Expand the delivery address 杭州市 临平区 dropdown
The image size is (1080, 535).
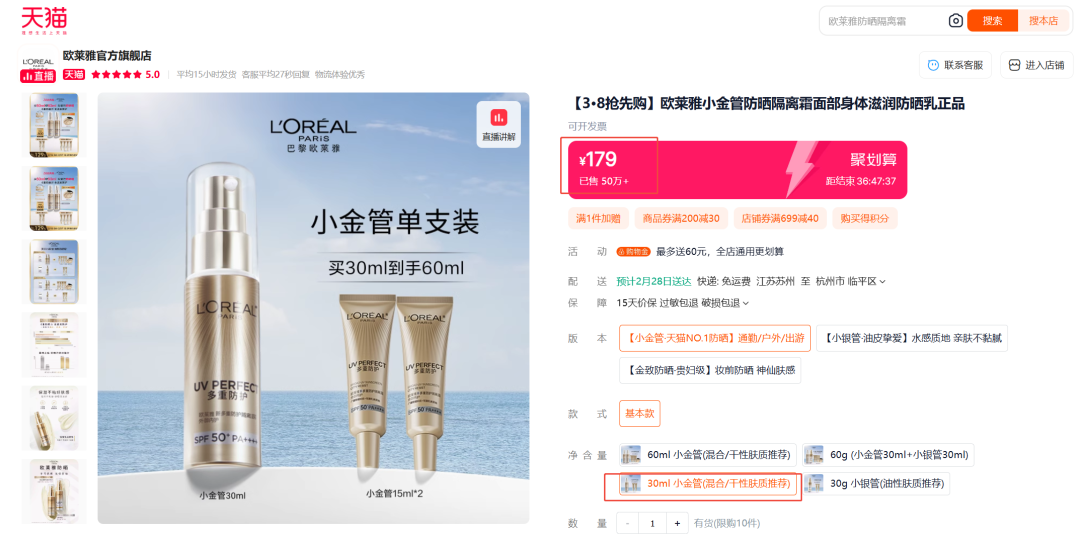pos(851,282)
